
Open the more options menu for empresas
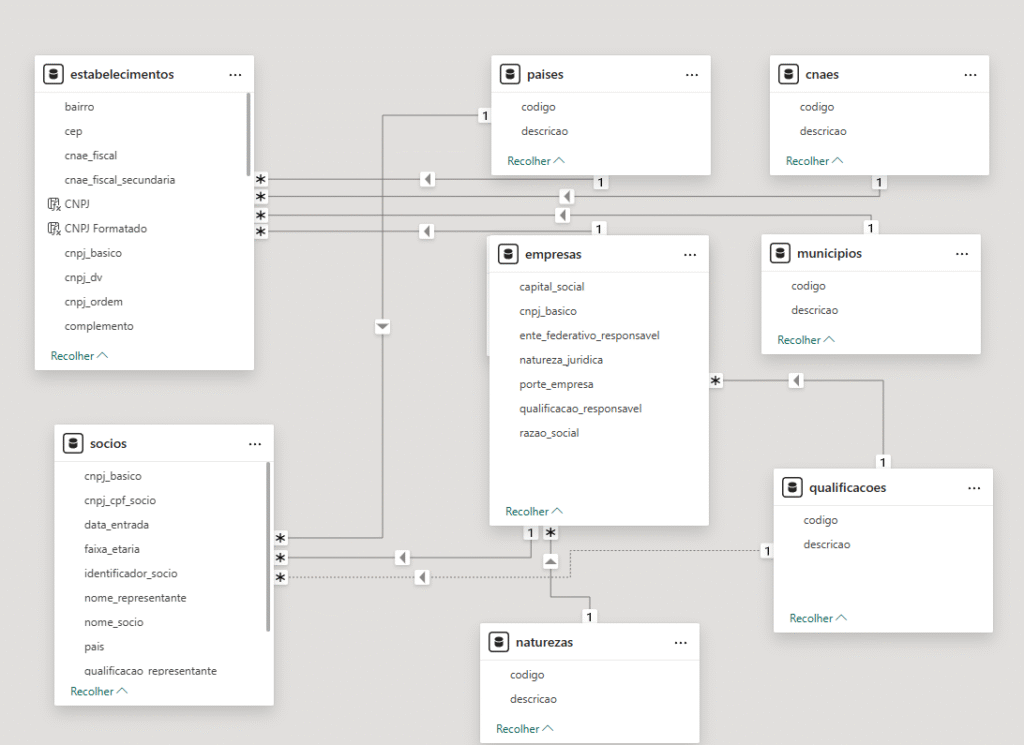(689, 254)
